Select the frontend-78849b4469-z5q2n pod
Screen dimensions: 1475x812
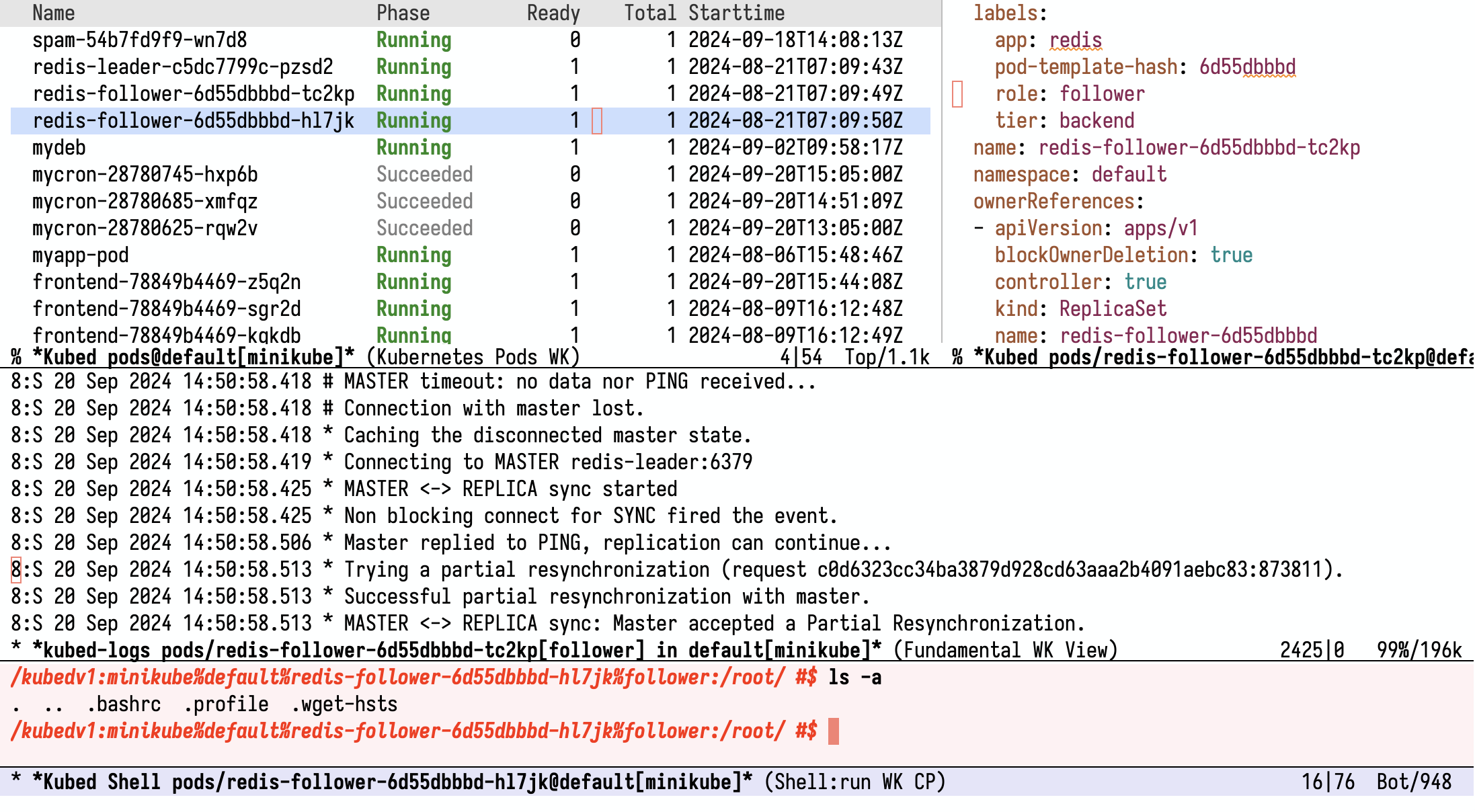[168, 282]
